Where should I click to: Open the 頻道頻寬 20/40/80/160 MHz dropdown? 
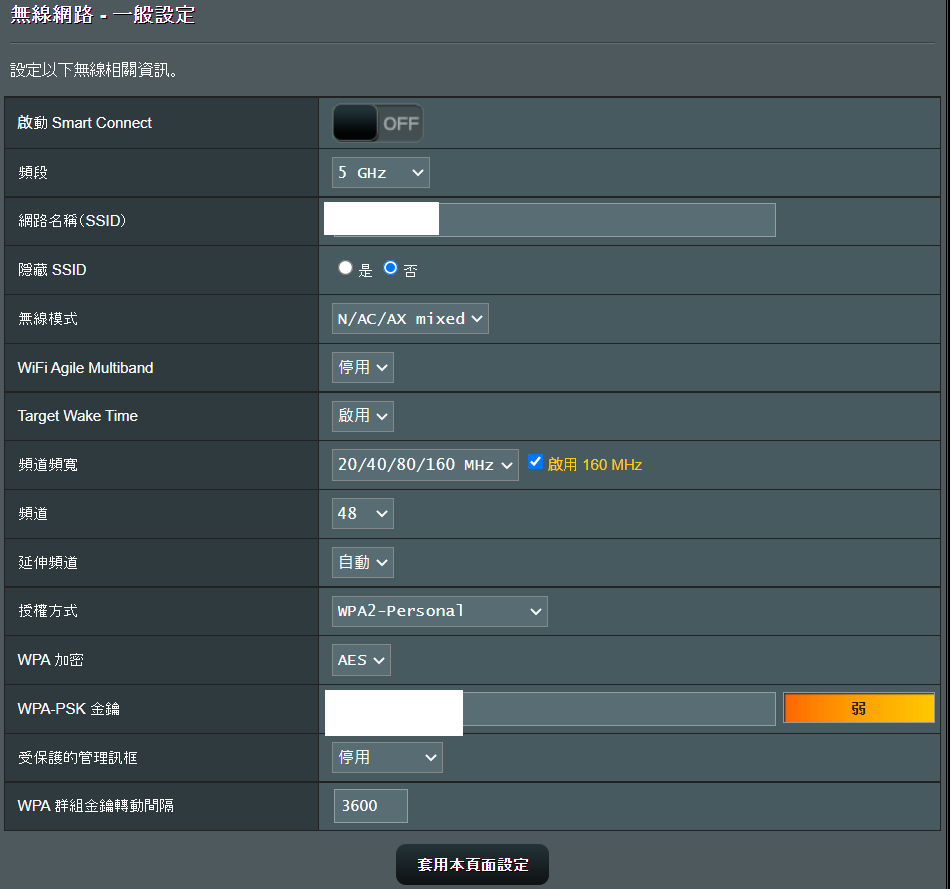coord(425,465)
